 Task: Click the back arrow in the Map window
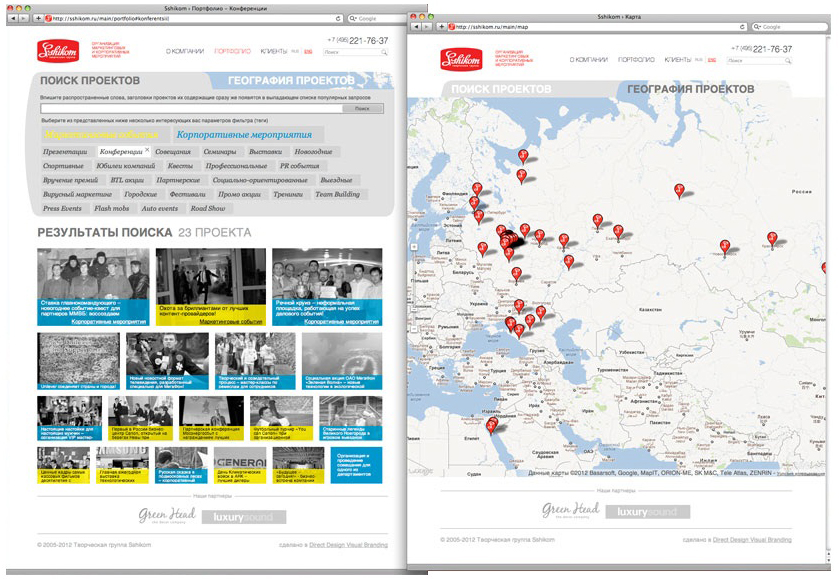[x=416, y=27]
